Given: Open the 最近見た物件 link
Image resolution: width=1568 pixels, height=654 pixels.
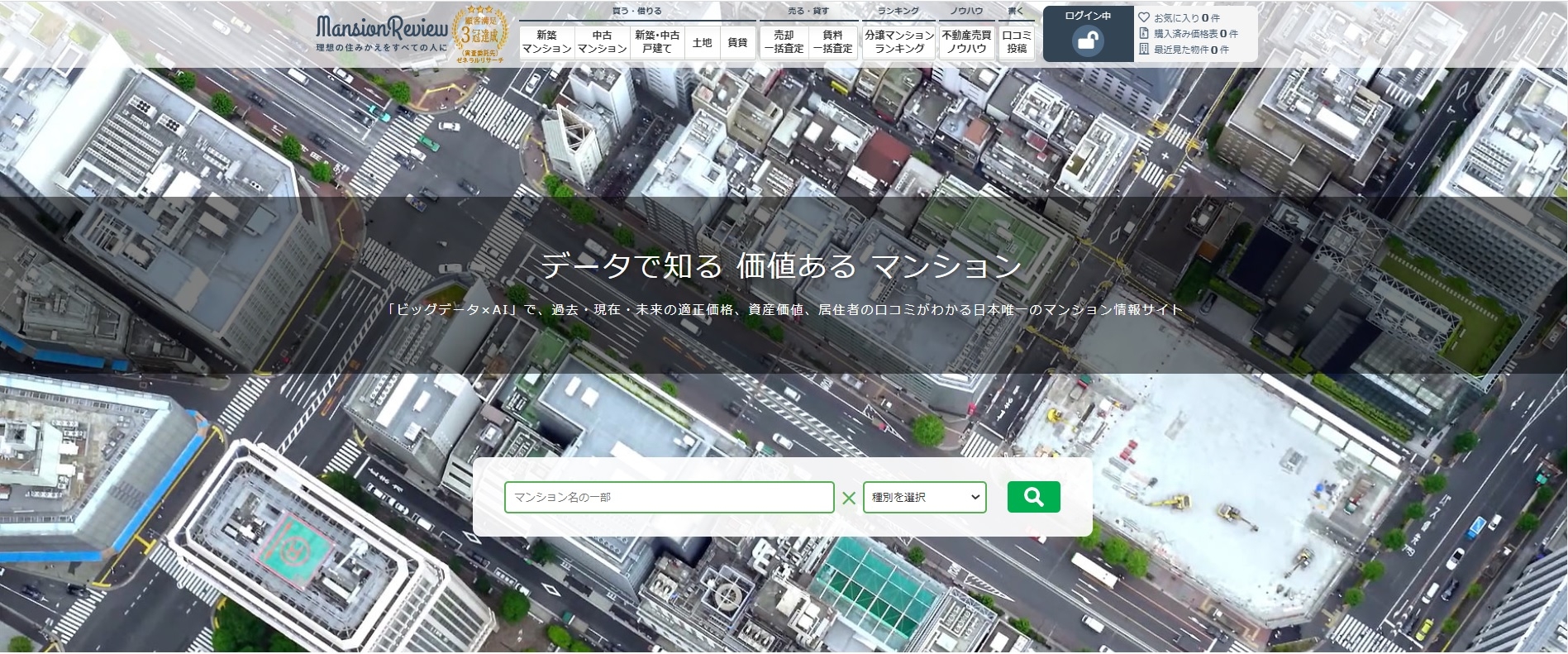Looking at the screenshot, I should [x=1190, y=50].
